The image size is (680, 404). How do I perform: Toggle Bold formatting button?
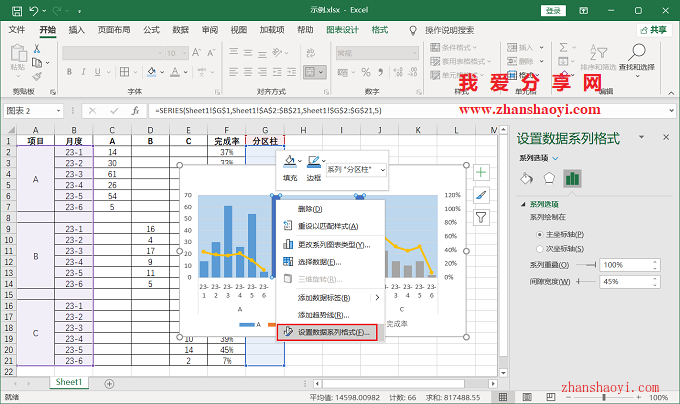[69, 72]
